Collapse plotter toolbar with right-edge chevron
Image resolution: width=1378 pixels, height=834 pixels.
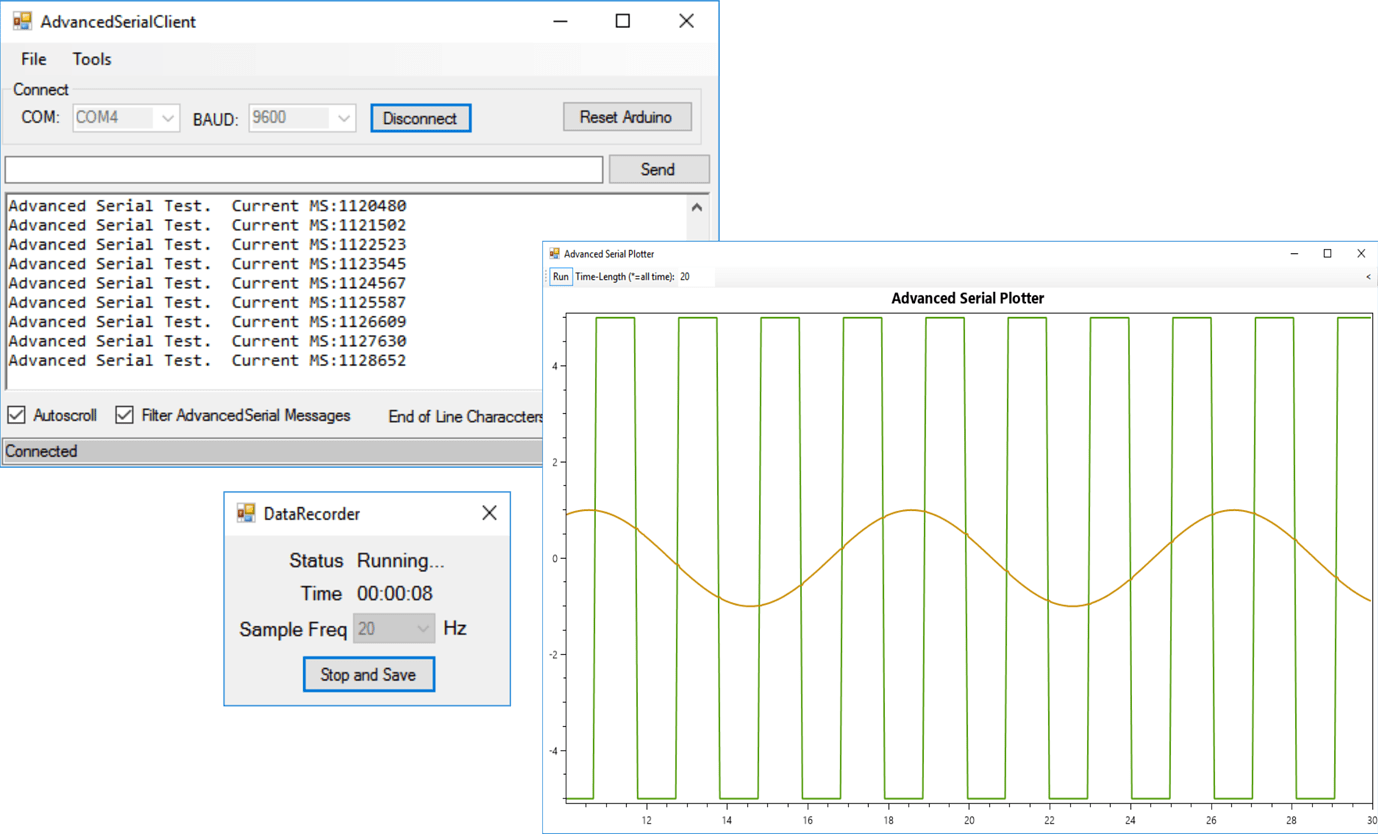pos(1368,277)
